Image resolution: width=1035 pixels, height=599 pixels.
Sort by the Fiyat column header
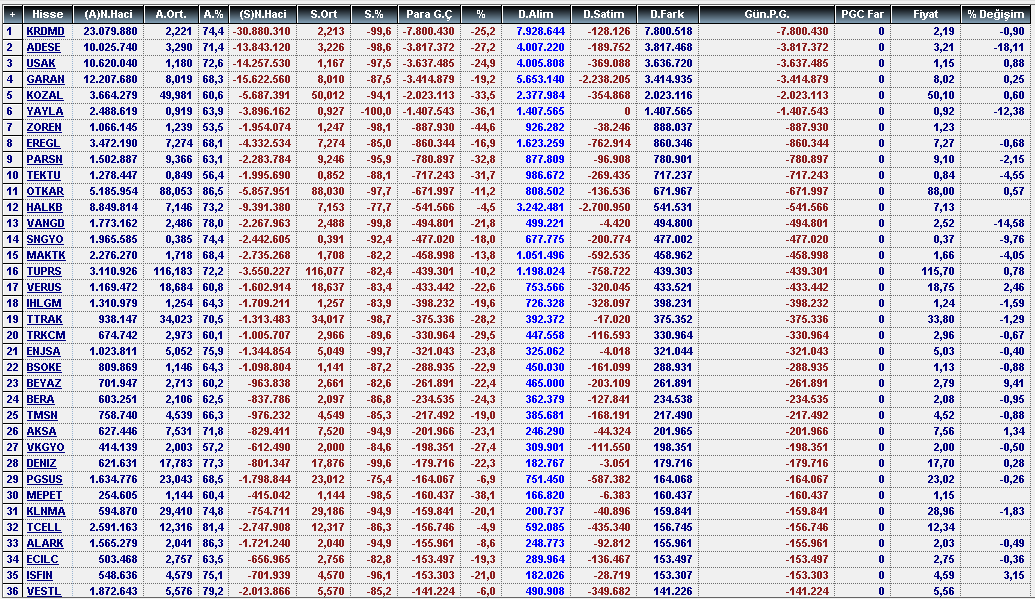click(925, 15)
